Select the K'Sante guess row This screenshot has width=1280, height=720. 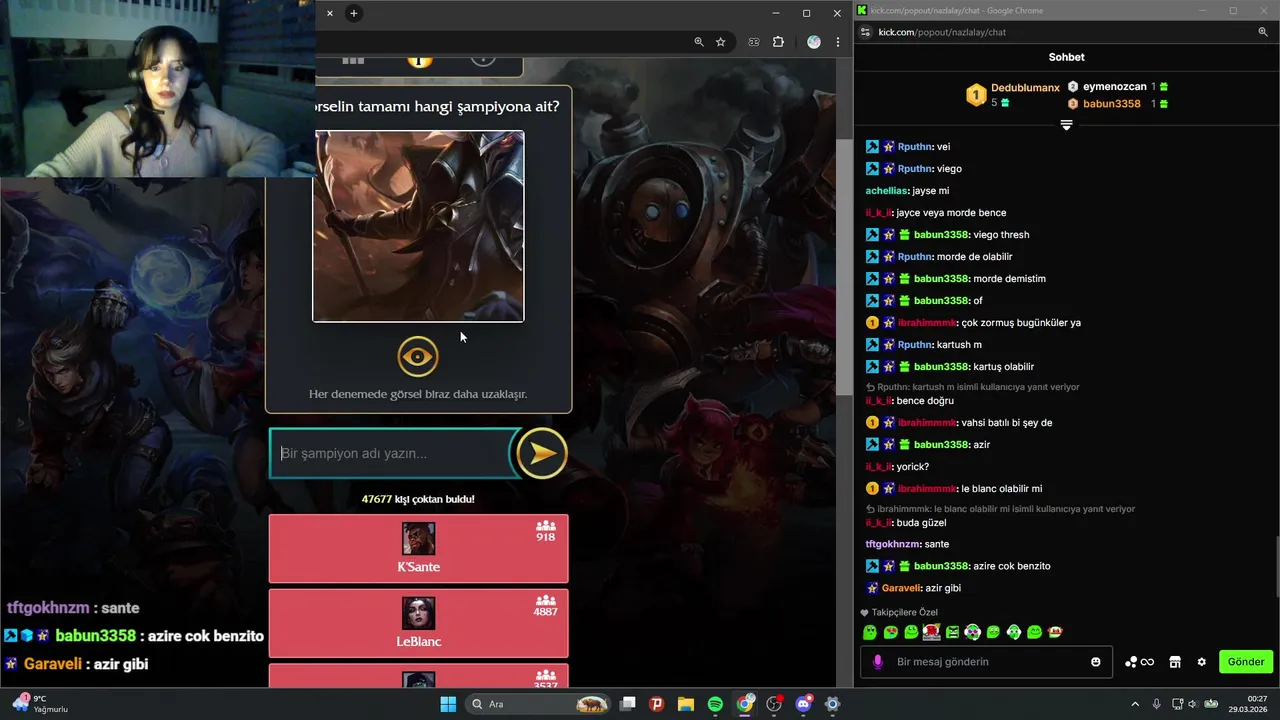click(x=418, y=548)
